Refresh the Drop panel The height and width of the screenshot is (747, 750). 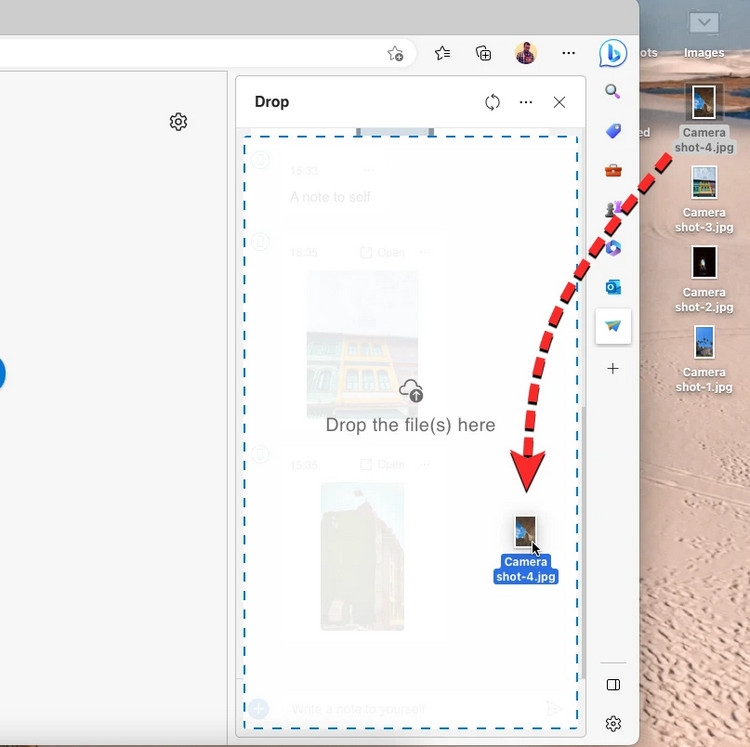492,102
